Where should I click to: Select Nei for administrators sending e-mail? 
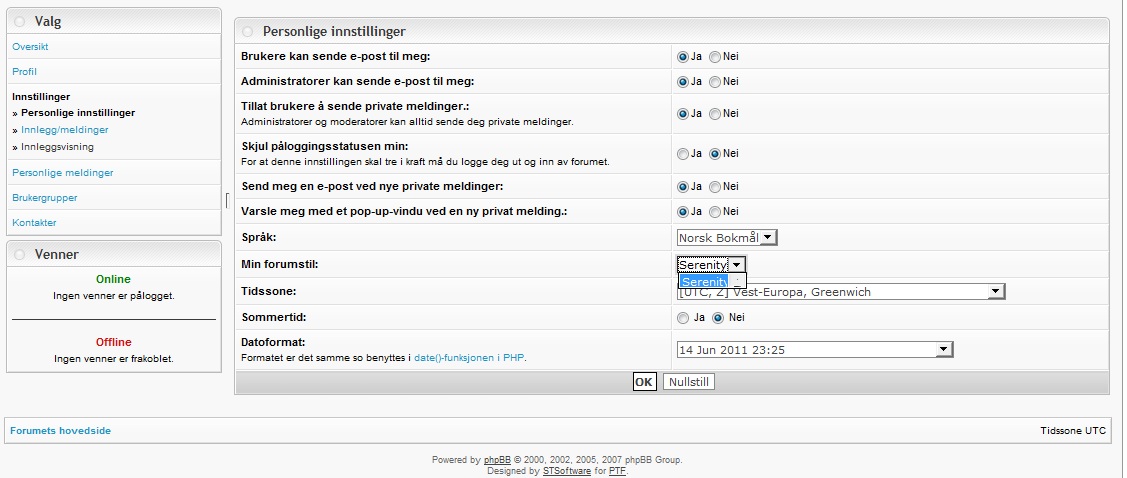pyautogui.click(x=715, y=82)
